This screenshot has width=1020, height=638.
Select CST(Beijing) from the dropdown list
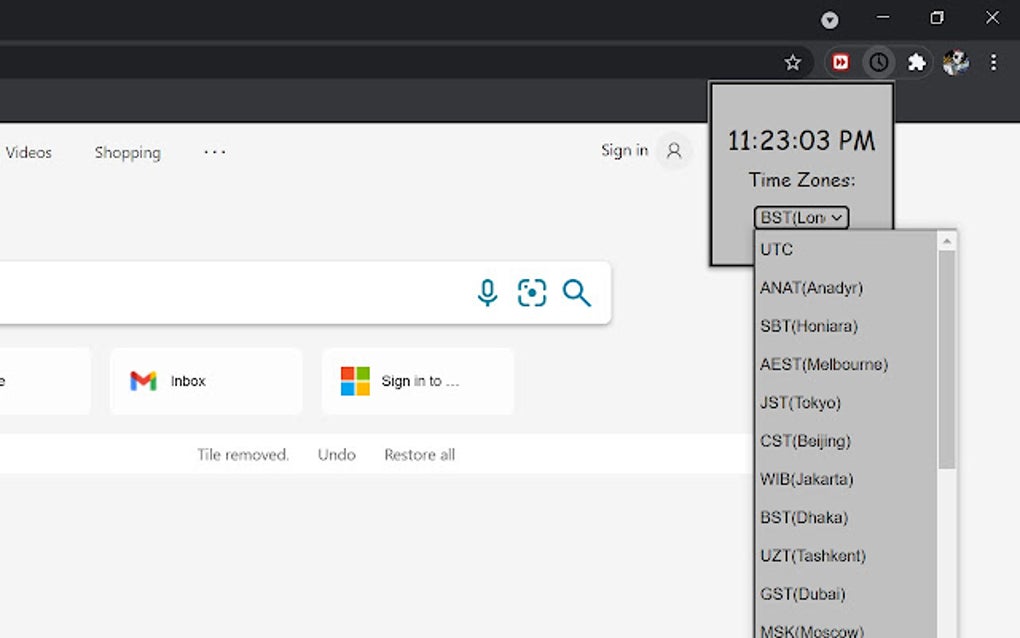[x=806, y=440]
